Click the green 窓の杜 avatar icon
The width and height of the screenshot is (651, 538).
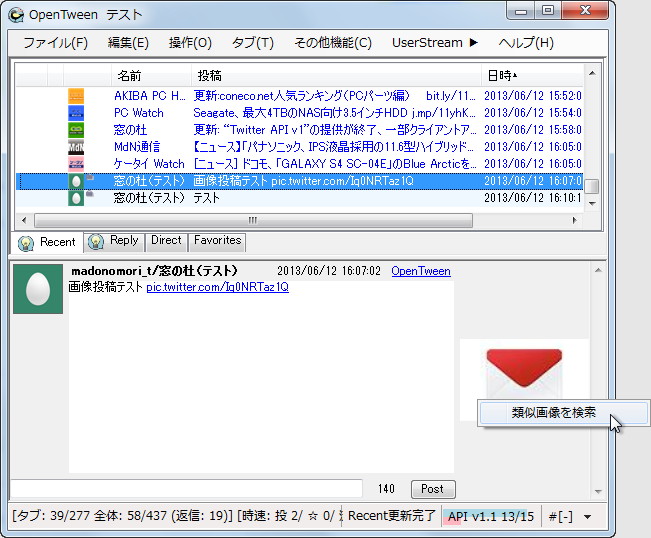(76, 130)
